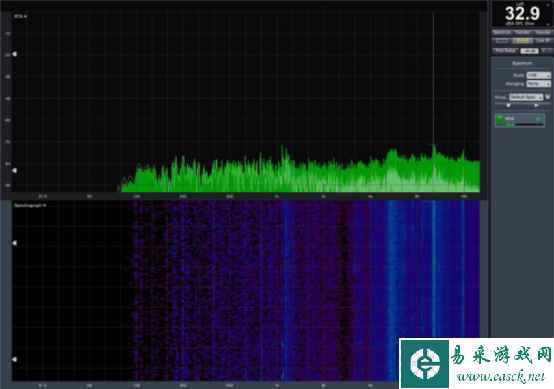Click the 32.9 SPL meter readout

522,14
